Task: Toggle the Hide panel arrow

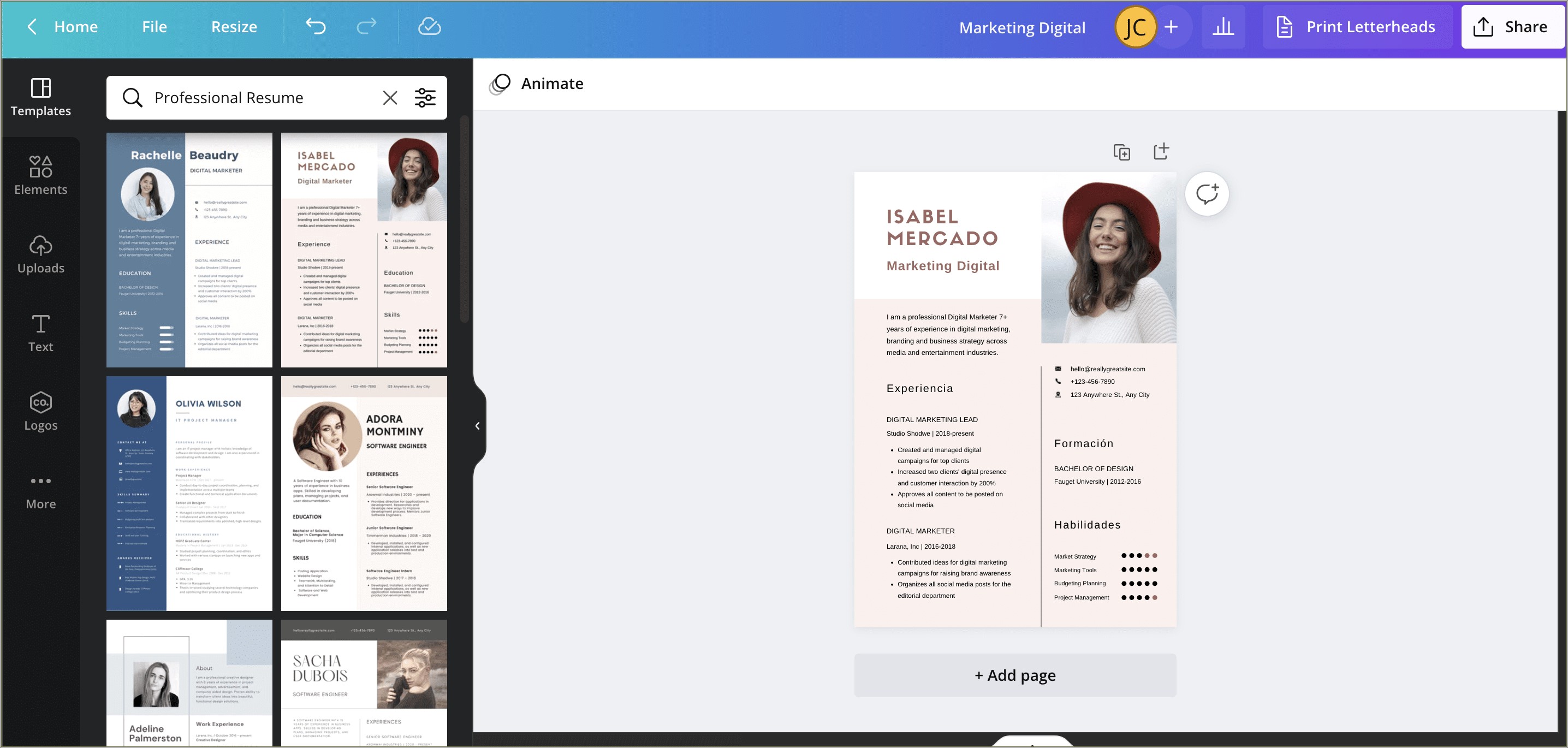Action: (477, 424)
